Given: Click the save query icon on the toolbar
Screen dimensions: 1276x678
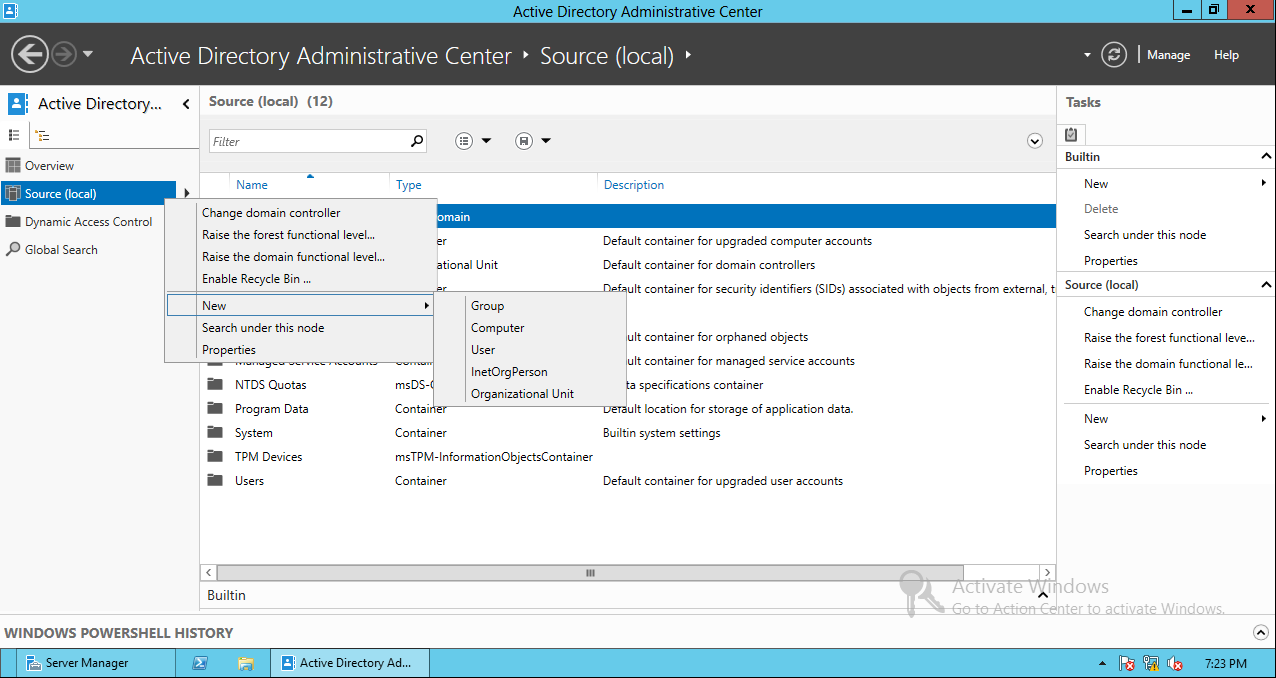Looking at the screenshot, I should [524, 140].
